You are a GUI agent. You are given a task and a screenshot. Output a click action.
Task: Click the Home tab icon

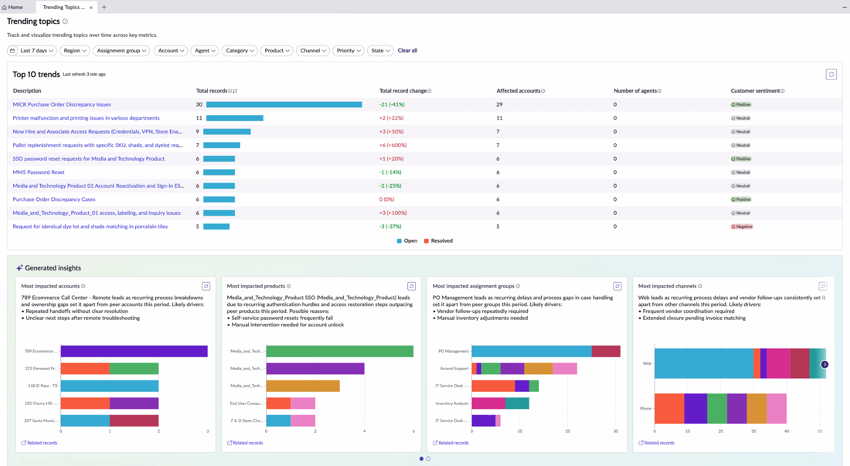(4, 7)
